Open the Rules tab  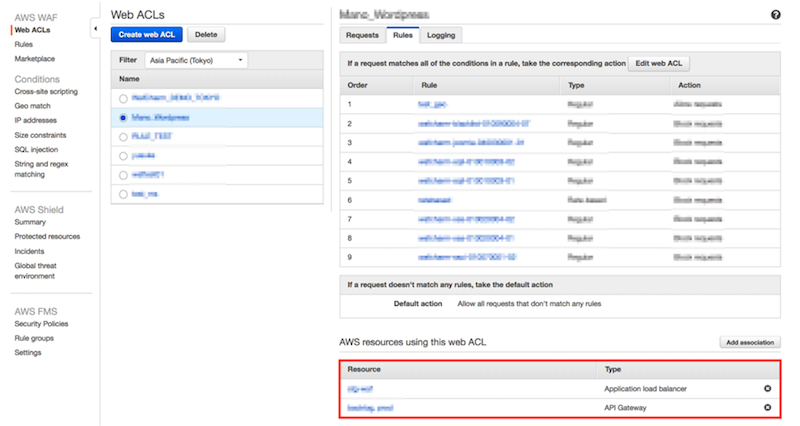coord(402,35)
